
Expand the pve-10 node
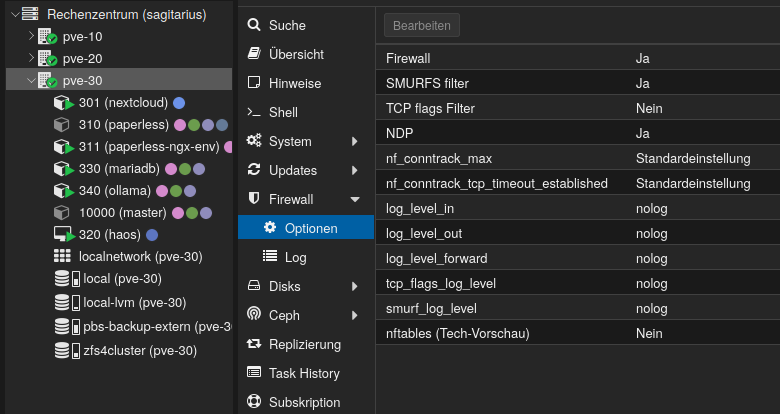click(31, 37)
